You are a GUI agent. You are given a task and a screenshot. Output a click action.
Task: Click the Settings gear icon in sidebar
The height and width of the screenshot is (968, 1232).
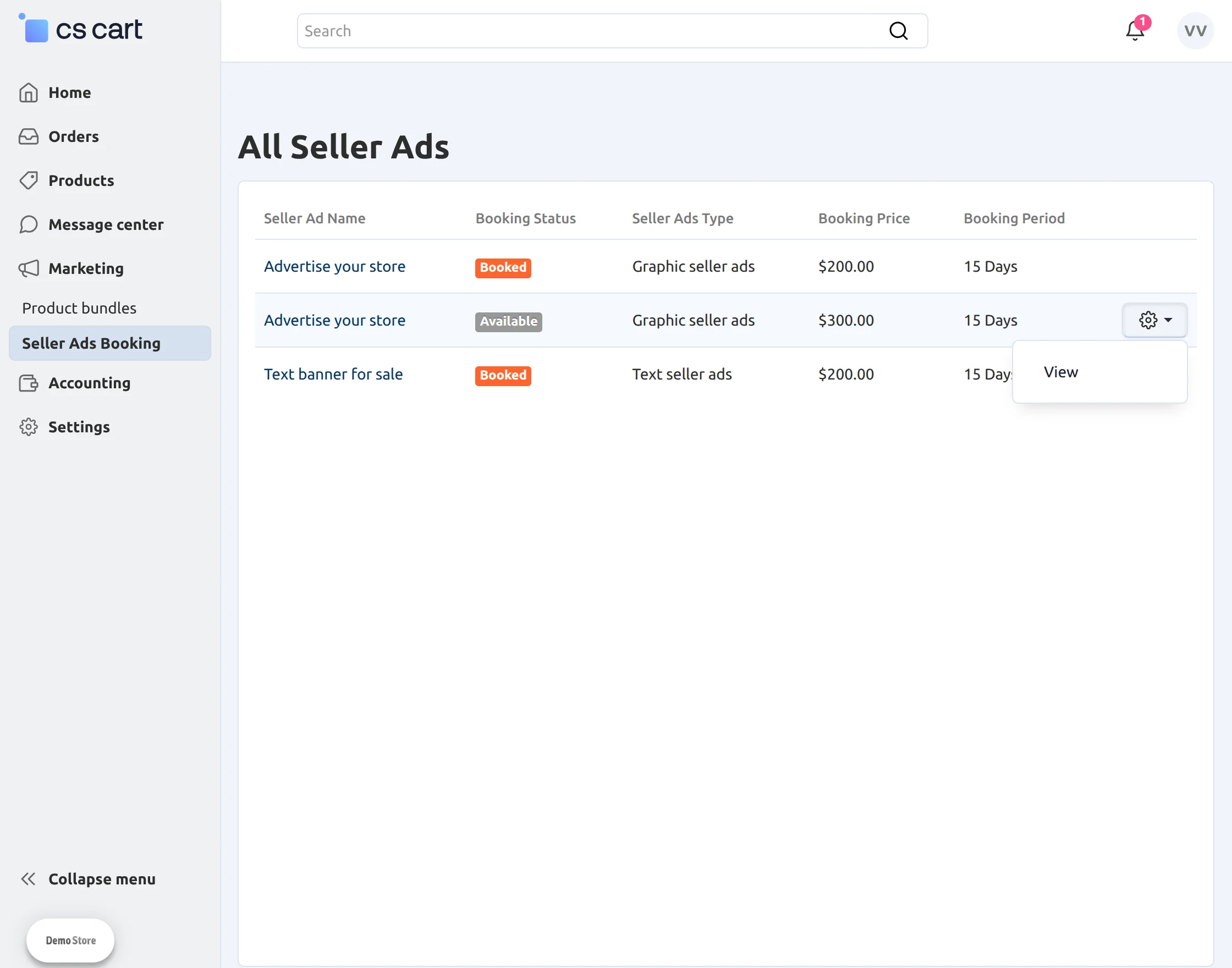29,427
